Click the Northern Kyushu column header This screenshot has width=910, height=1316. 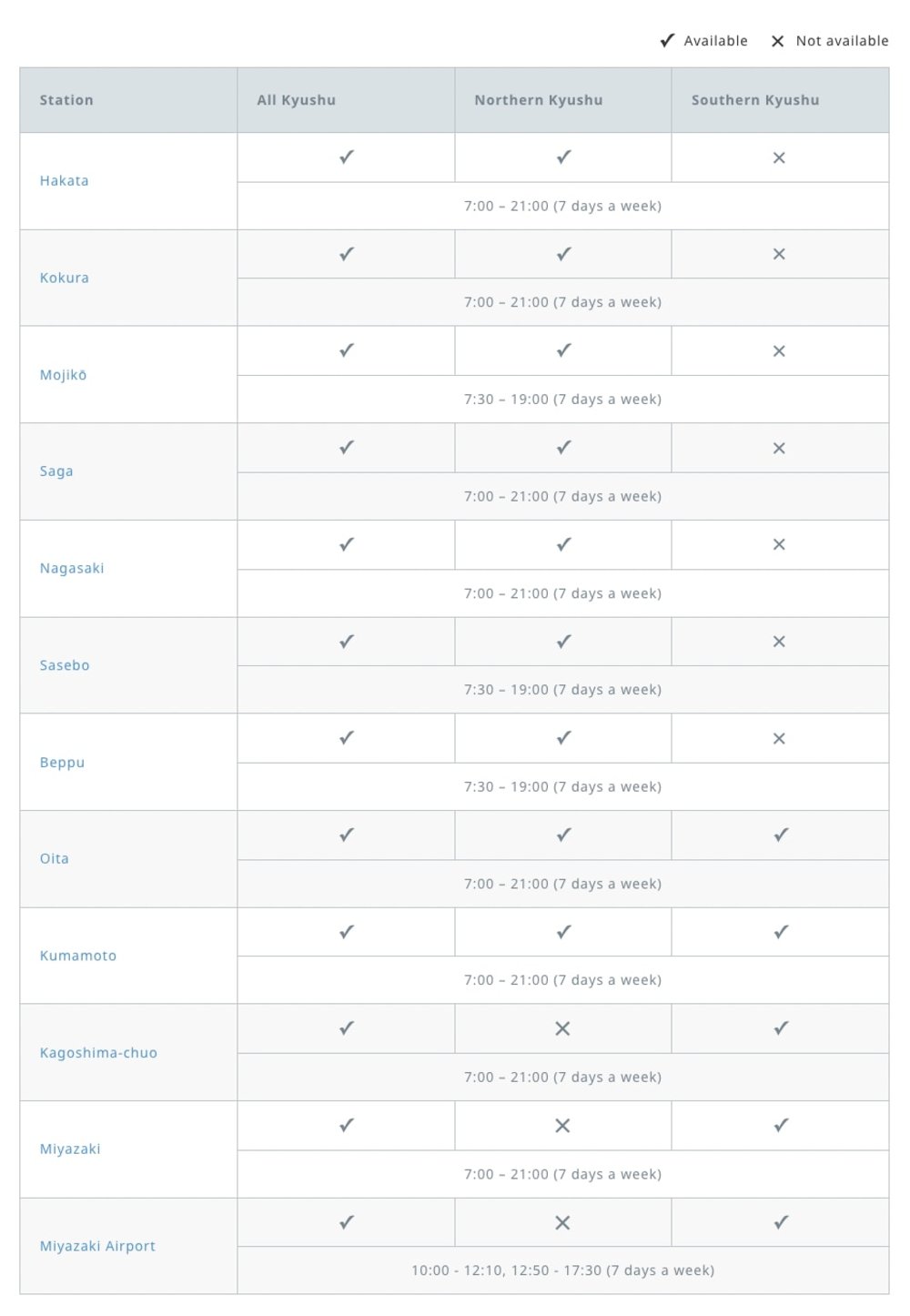point(538,100)
